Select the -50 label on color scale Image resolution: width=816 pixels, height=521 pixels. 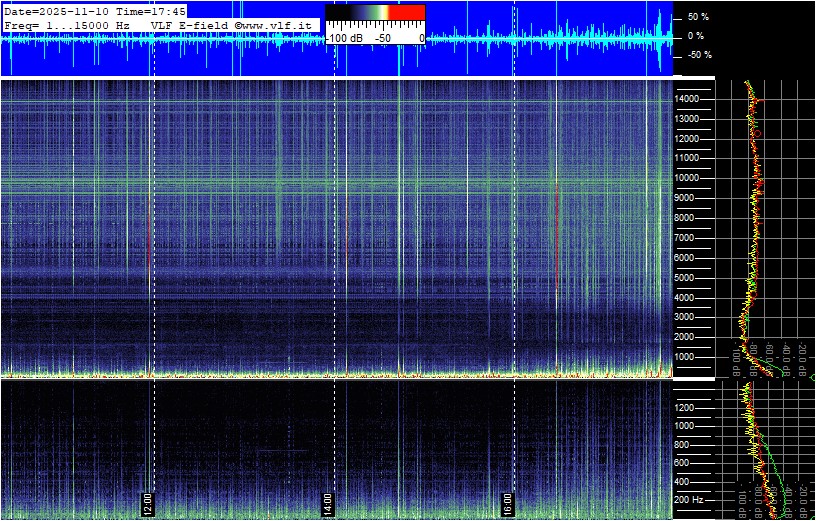[382, 38]
